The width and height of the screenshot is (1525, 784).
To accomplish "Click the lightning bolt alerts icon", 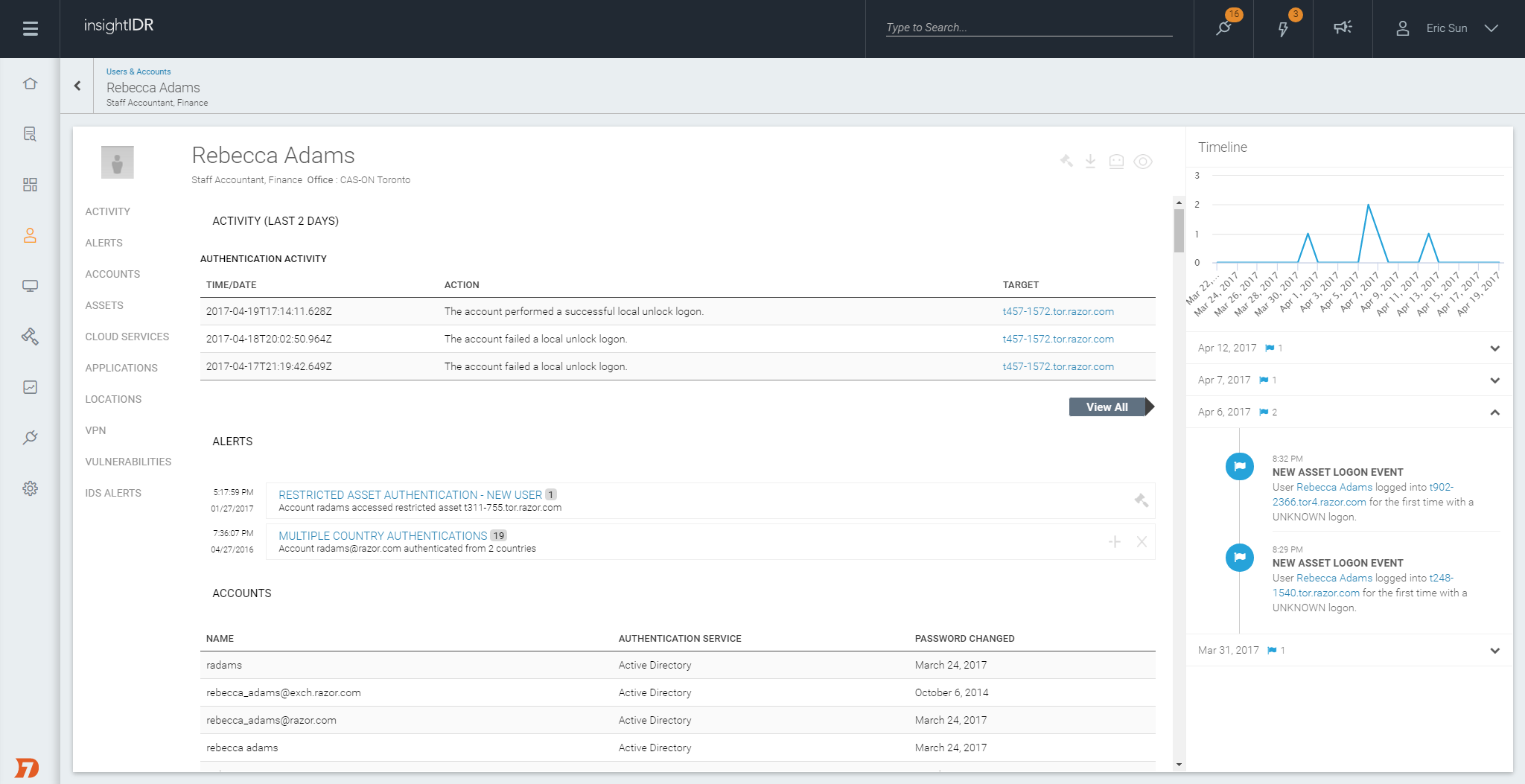I will click(1283, 28).
